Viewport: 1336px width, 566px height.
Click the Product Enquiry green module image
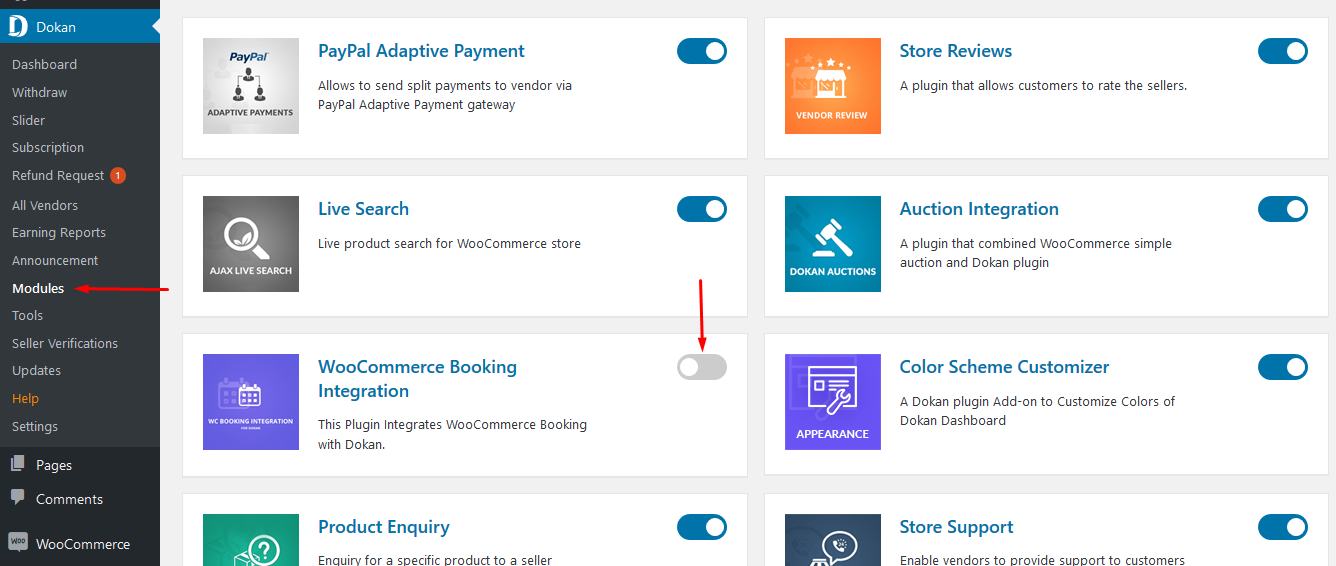[251, 540]
